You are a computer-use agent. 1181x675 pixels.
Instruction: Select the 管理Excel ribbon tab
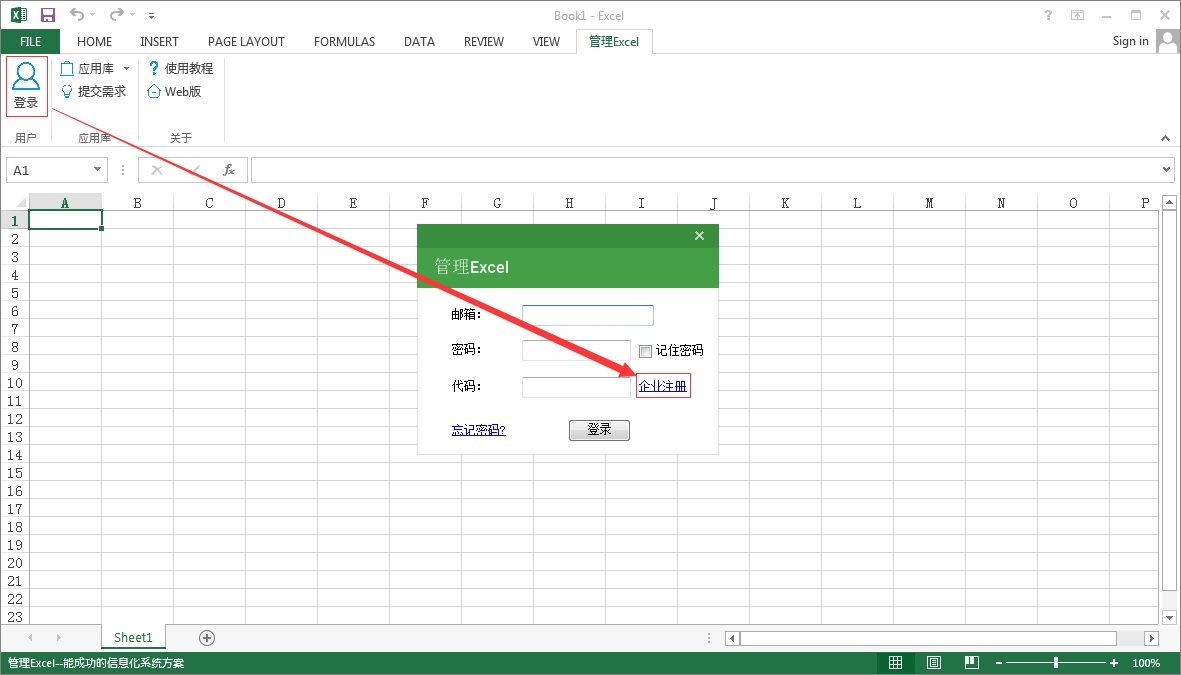(x=614, y=41)
